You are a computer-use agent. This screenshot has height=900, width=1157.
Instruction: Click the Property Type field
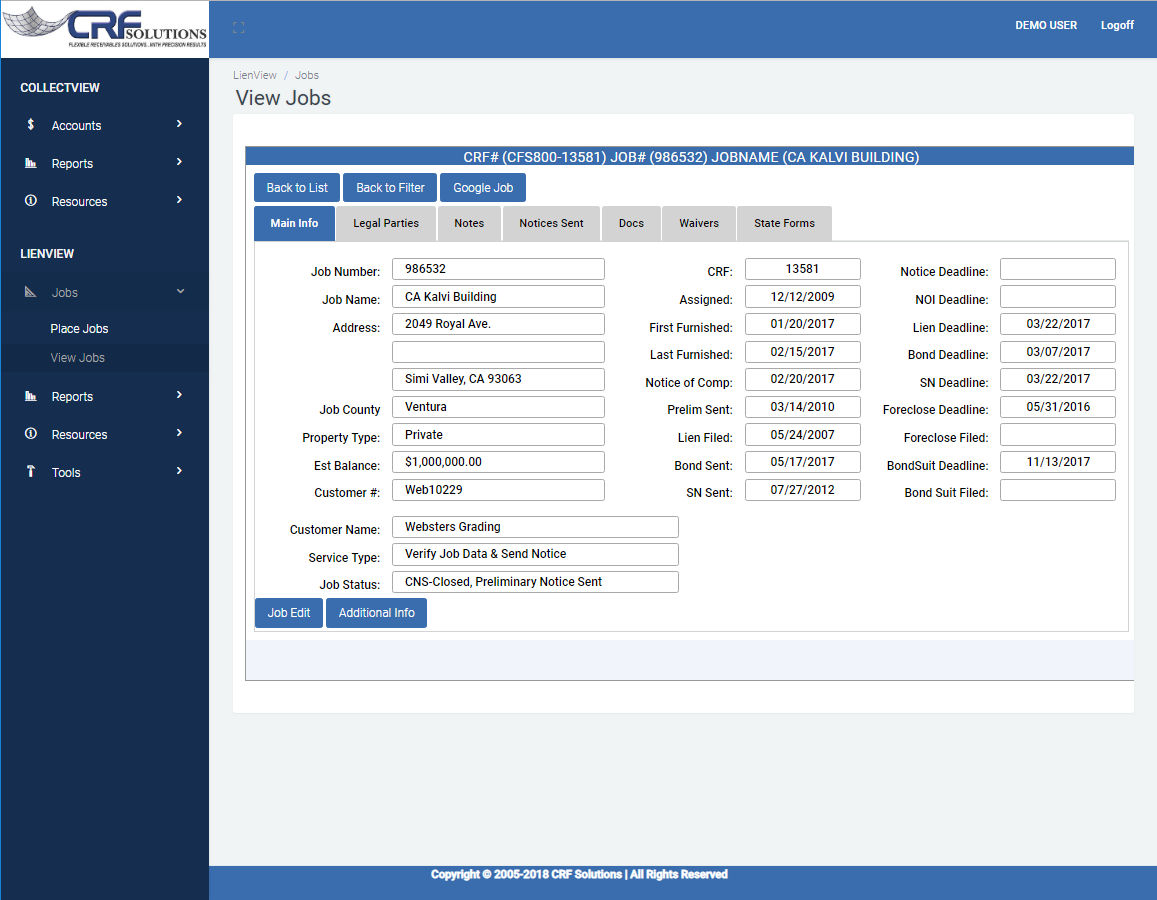tap(498, 435)
